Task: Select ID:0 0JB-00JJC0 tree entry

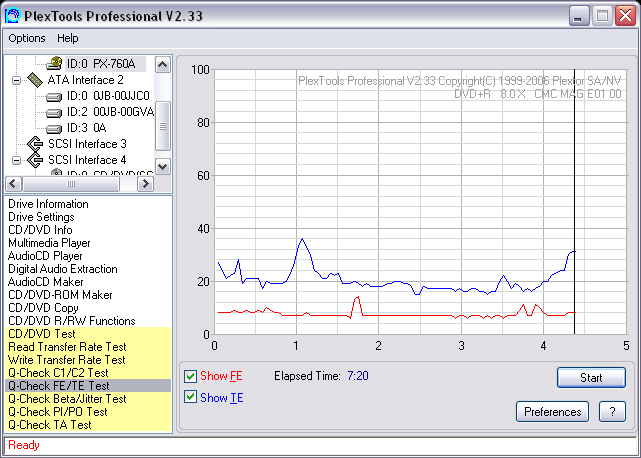Action: click(108, 96)
